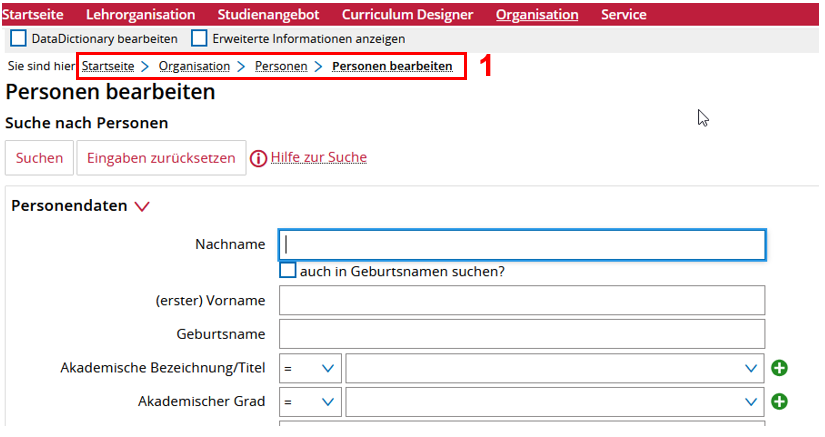Enable the DataDictionary bearbeiten checkbox
Viewport: 825px width, 437px height.
18,39
